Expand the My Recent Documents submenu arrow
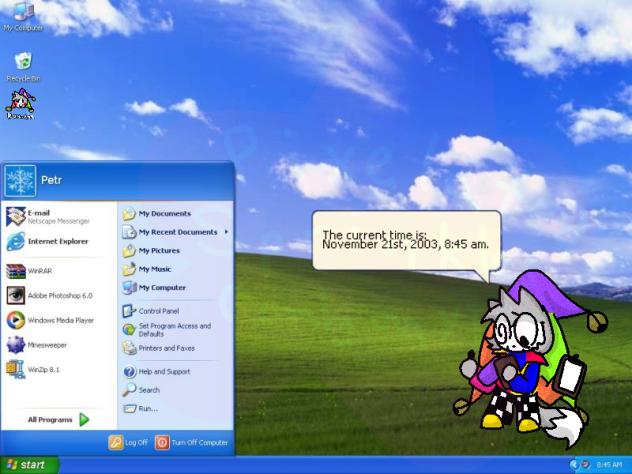The height and width of the screenshot is (474, 632). pos(227,232)
